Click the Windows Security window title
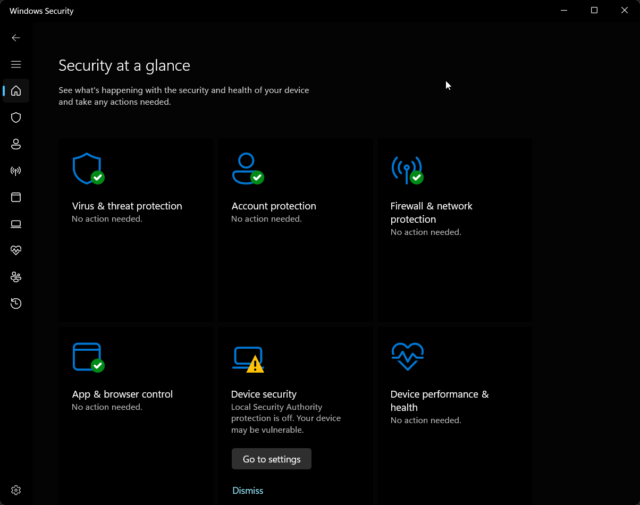 pyautogui.click(x=41, y=11)
